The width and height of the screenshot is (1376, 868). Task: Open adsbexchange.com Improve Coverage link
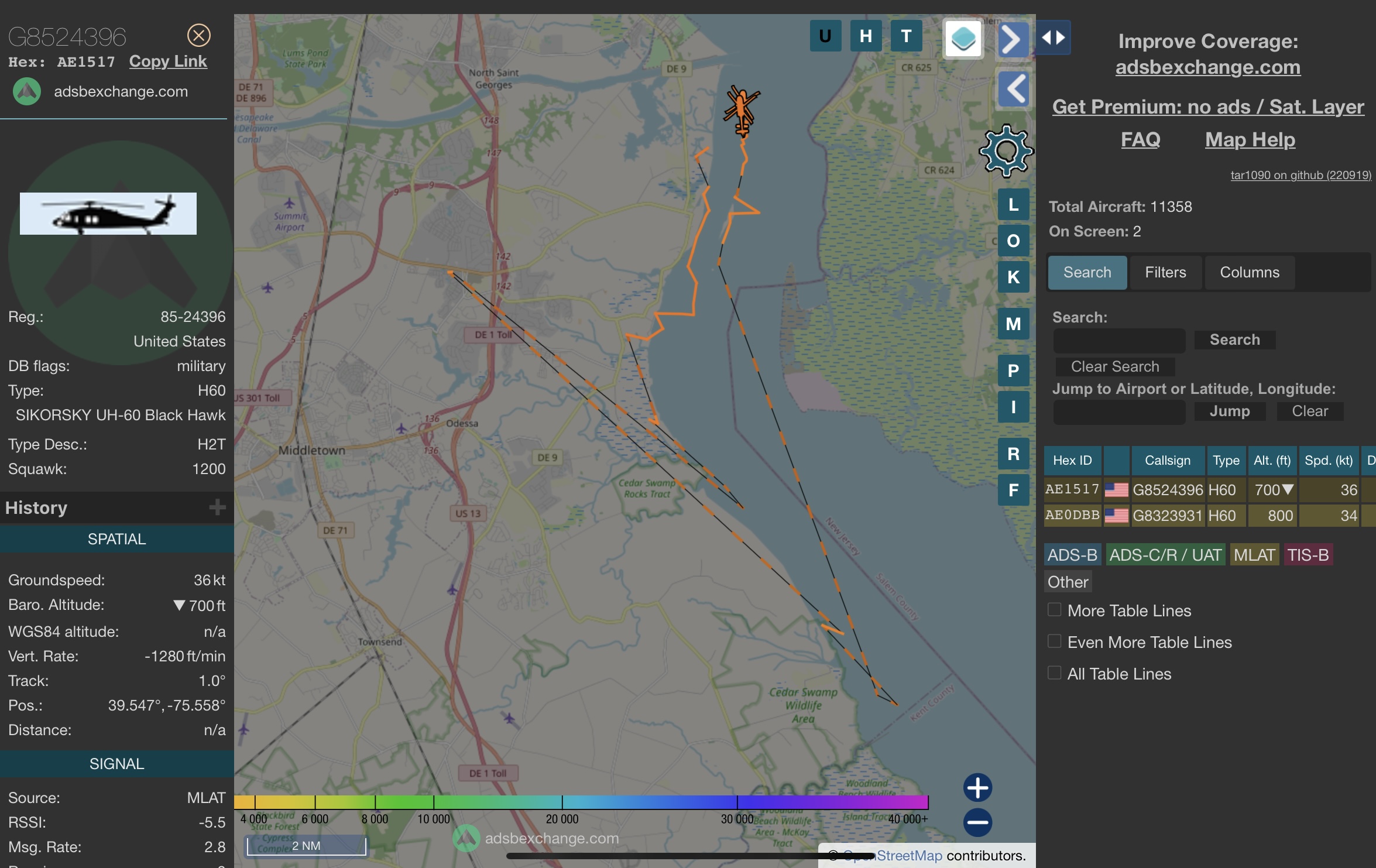point(1207,67)
